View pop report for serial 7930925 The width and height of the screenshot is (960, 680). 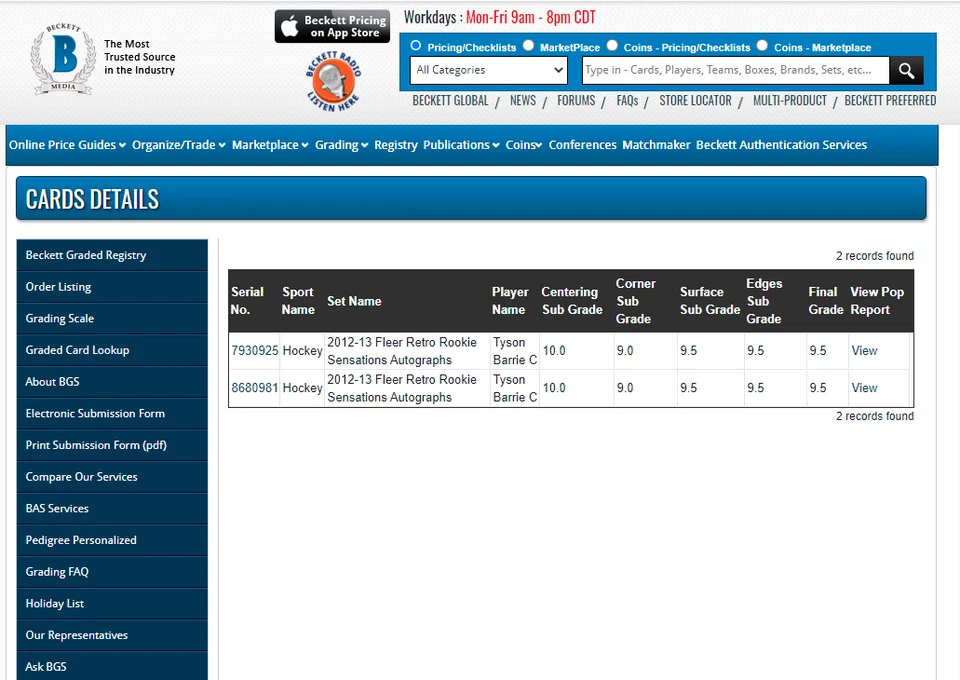864,351
